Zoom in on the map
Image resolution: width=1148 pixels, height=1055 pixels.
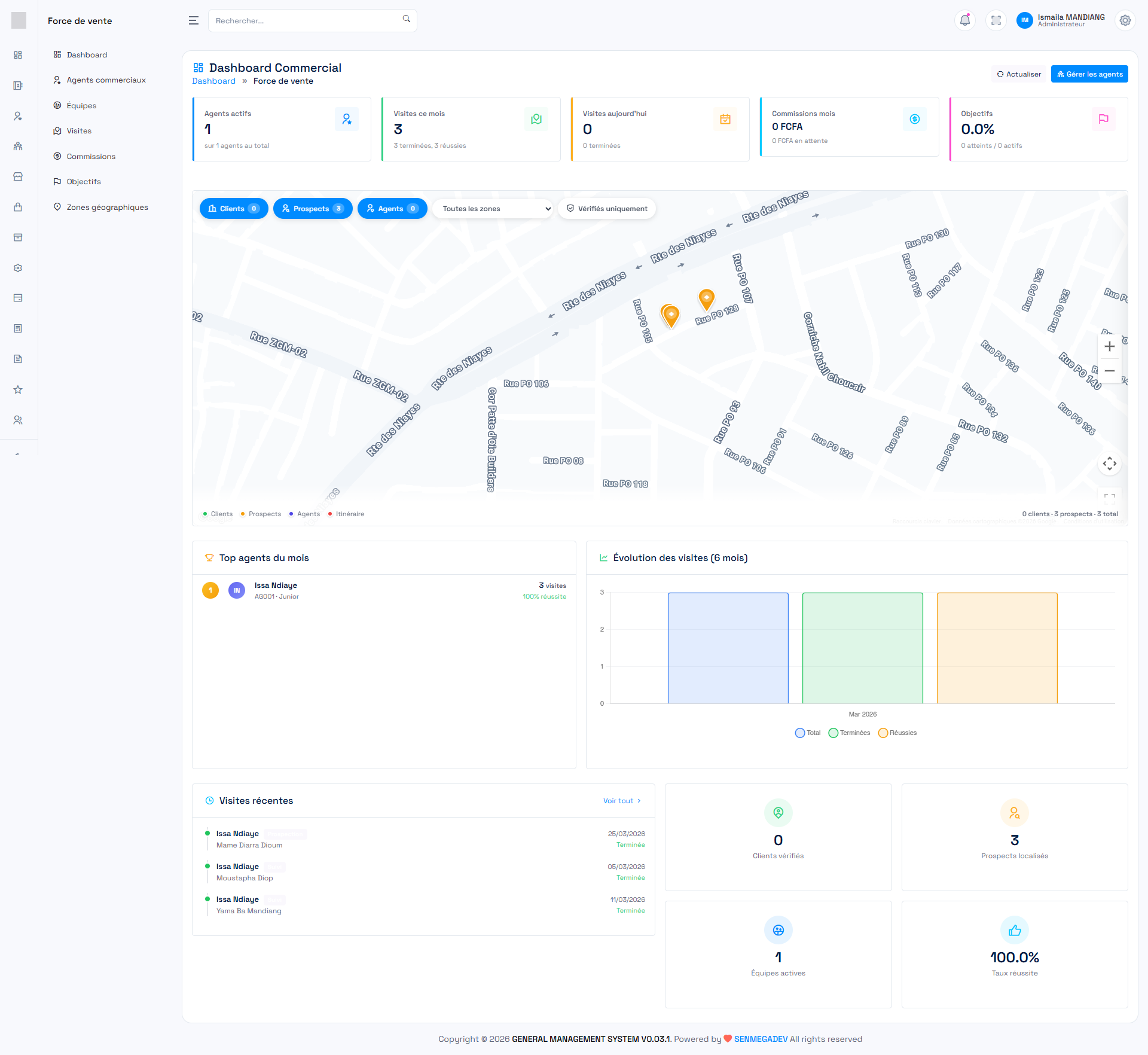pyautogui.click(x=1109, y=346)
